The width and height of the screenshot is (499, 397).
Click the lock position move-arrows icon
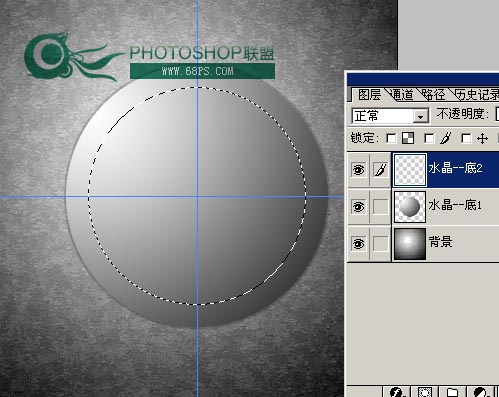pos(483,138)
